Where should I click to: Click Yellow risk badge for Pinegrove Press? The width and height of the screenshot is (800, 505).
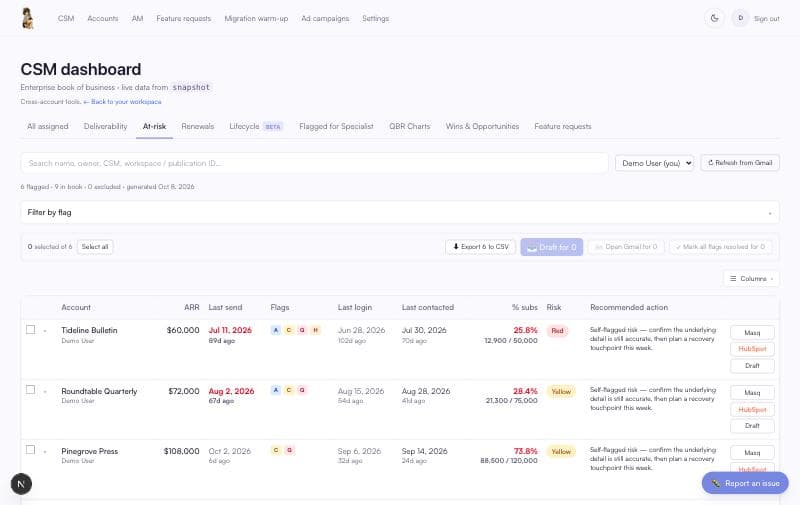click(561, 451)
